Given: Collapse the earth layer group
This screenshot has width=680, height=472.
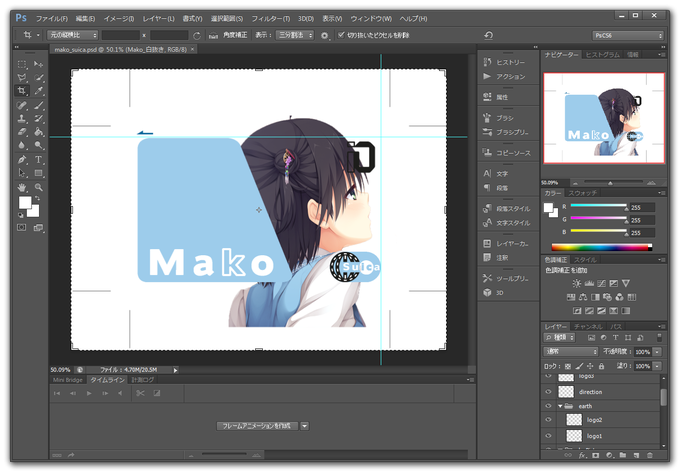Looking at the screenshot, I should 560,406.
